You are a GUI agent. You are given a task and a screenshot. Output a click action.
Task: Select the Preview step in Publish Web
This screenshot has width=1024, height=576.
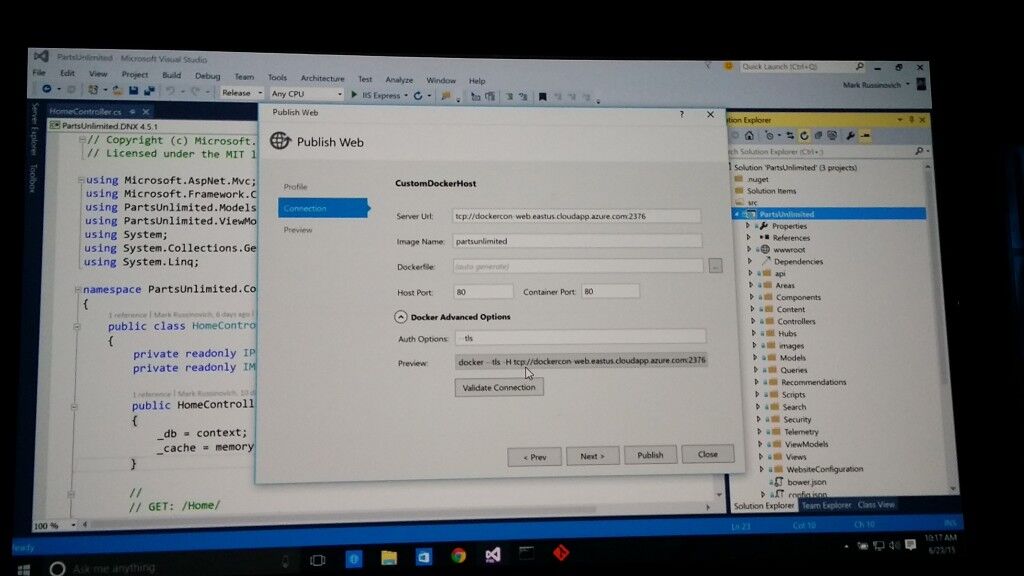[298, 230]
